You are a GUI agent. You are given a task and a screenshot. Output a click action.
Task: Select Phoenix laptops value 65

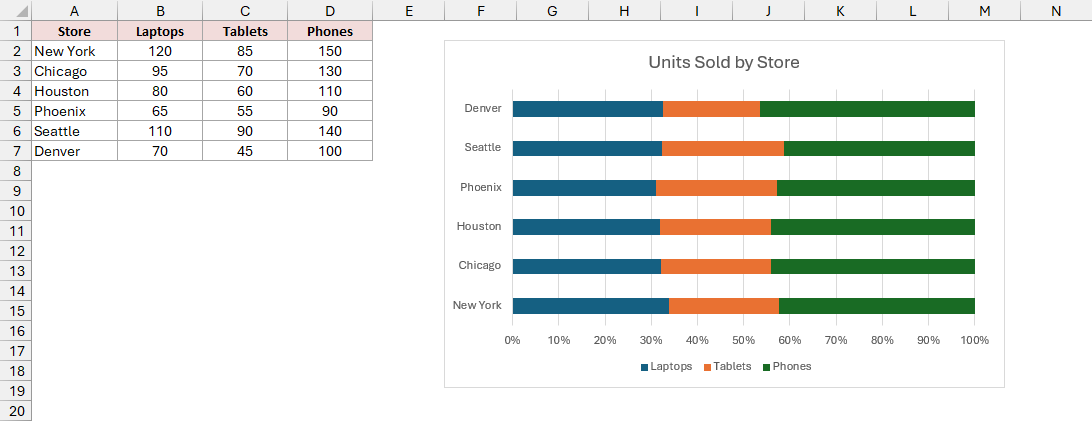pyautogui.click(x=160, y=111)
